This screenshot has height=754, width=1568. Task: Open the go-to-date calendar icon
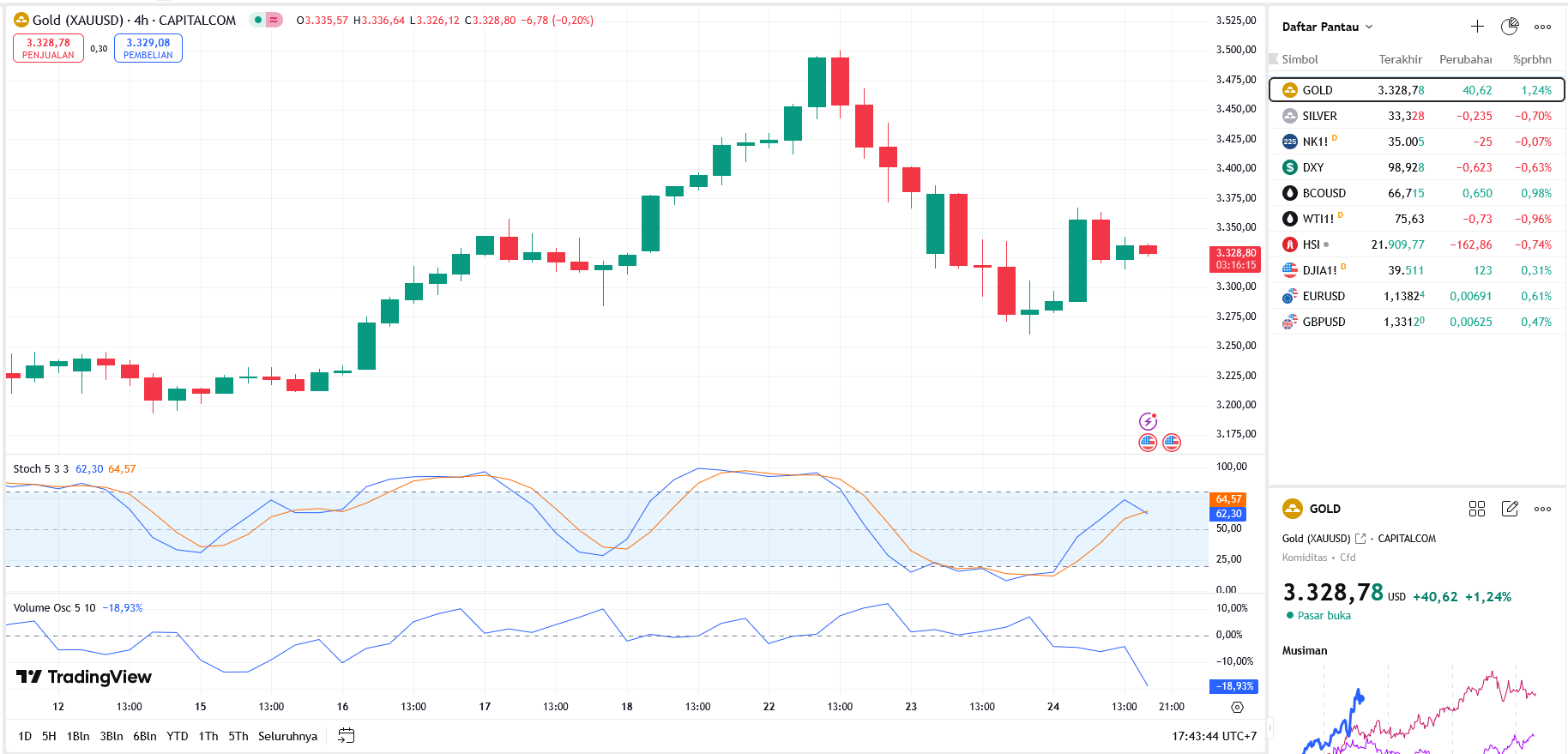click(x=346, y=736)
